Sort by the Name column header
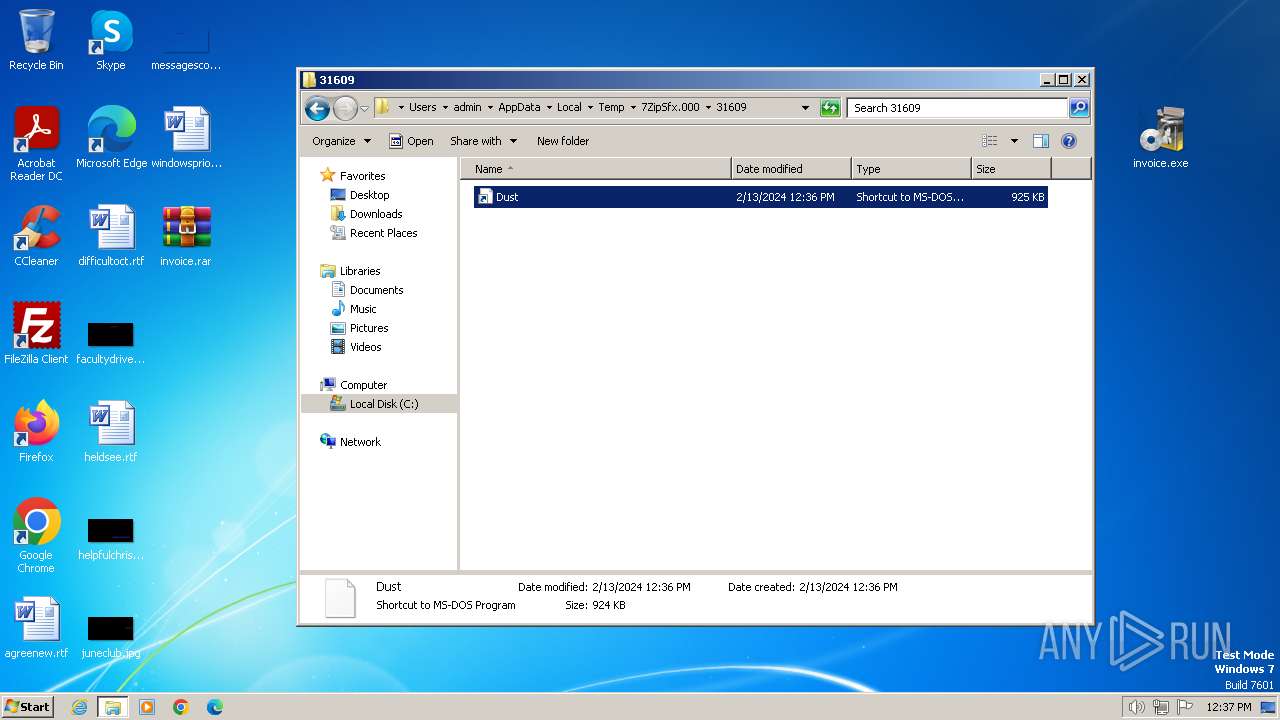This screenshot has width=1280, height=720. (x=598, y=169)
